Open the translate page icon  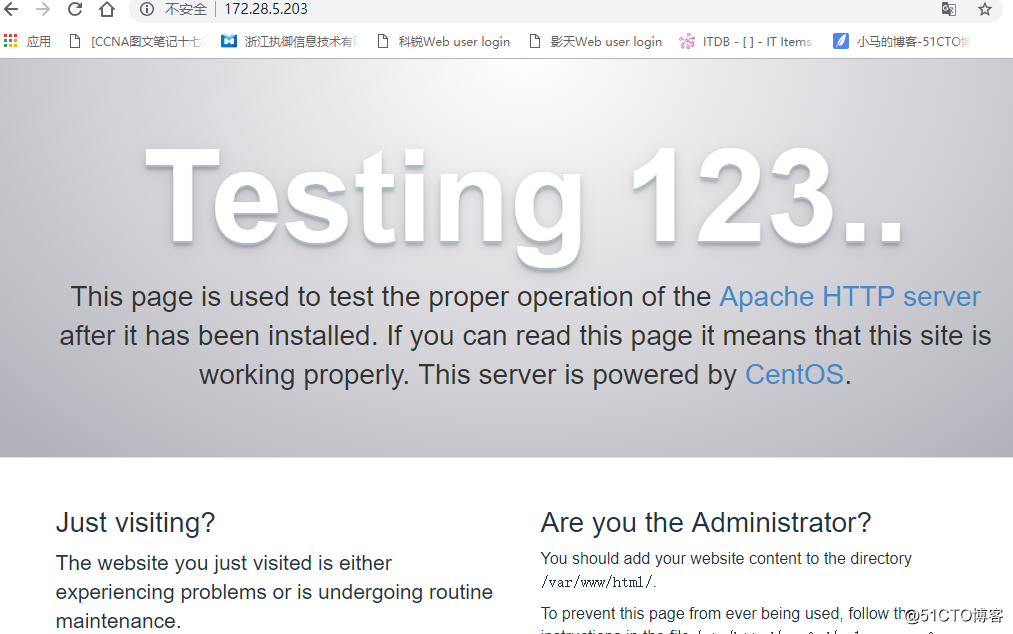point(948,9)
